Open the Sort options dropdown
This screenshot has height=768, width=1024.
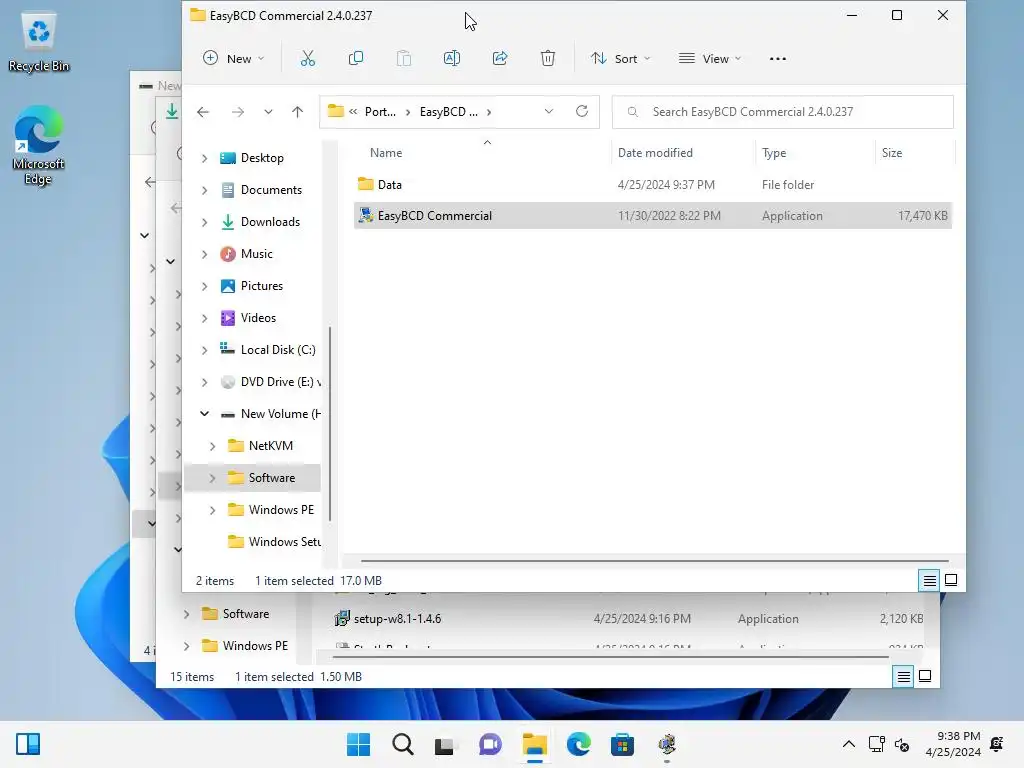click(620, 59)
